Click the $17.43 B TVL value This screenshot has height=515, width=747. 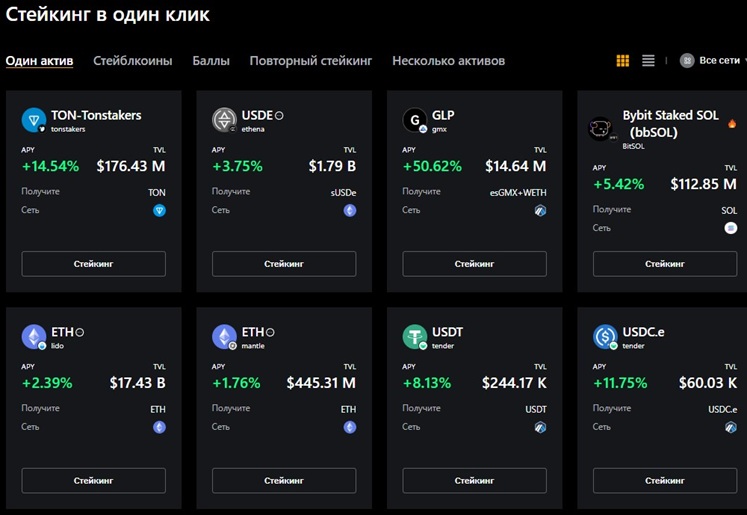138,383
